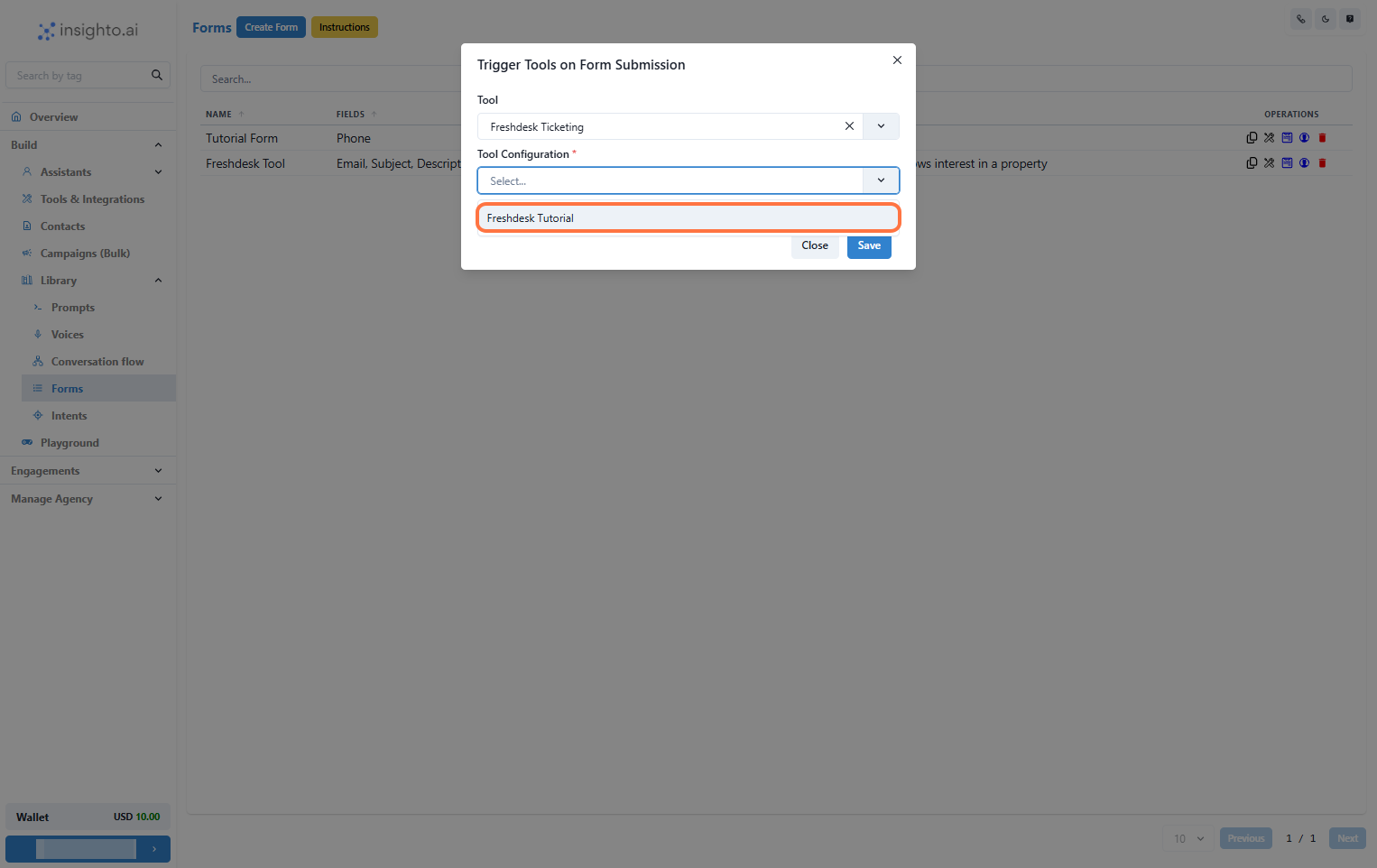1377x868 pixels.
Task: Click the wallet balance progress bar
Action: (88, 848)
